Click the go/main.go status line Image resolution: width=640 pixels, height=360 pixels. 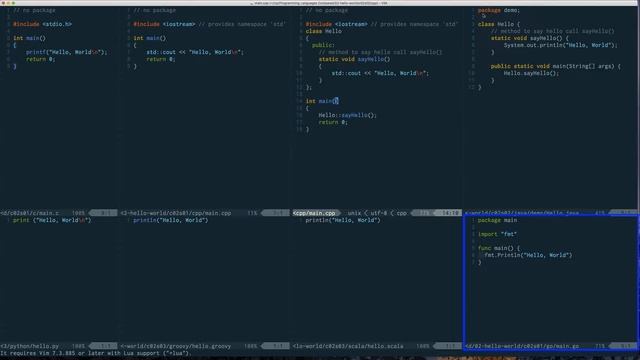551,346
